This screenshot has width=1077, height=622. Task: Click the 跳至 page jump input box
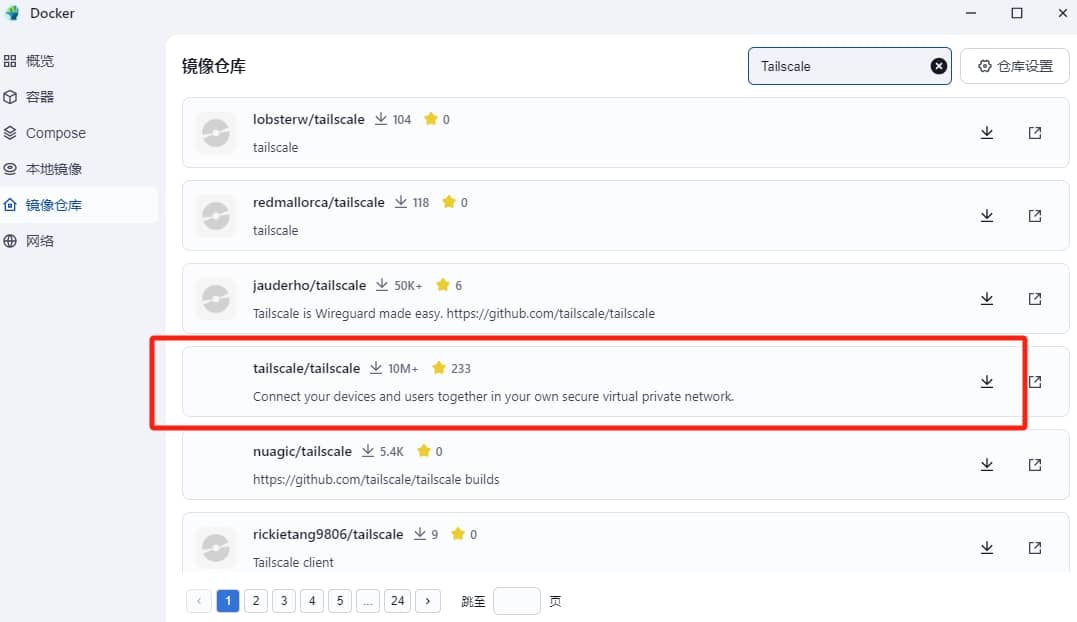(x=517, y=601)
